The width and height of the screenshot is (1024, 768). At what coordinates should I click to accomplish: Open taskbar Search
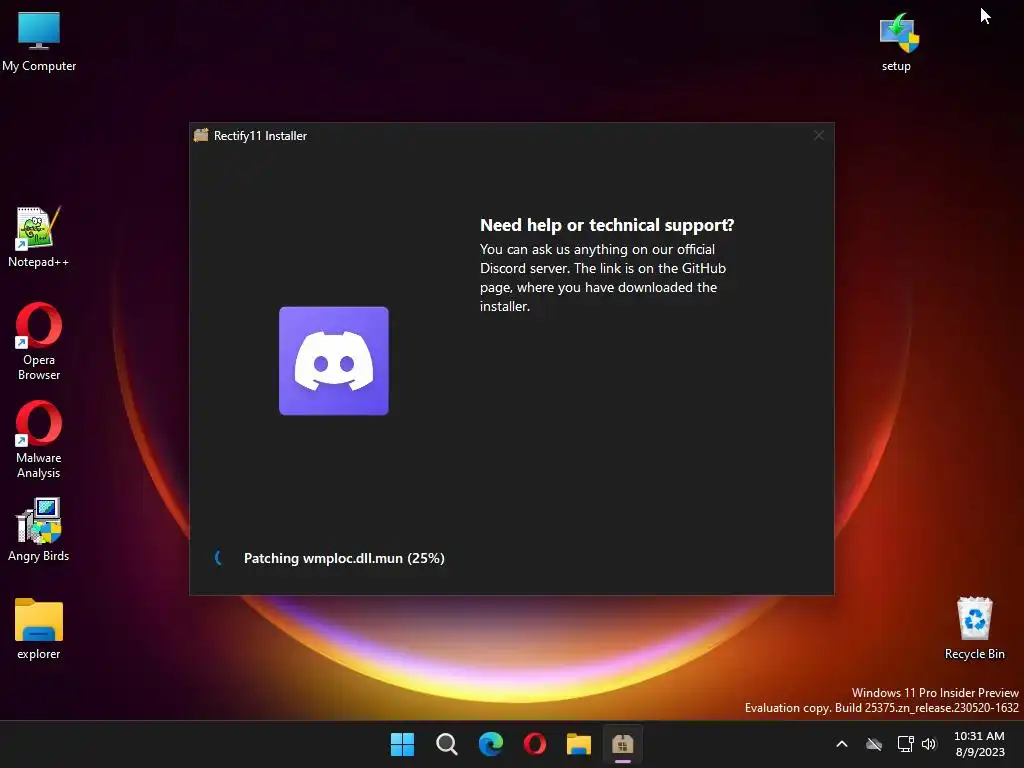pyautogui.click(x=447, y=744)
